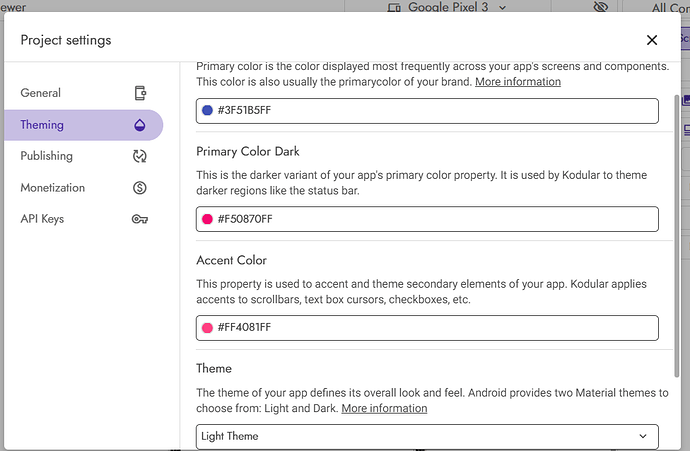The height and width of the screenshot is (451, 690).
Task: Click the Monetization dollar icon
Action: pyautogui.click(x=140, y=188)
